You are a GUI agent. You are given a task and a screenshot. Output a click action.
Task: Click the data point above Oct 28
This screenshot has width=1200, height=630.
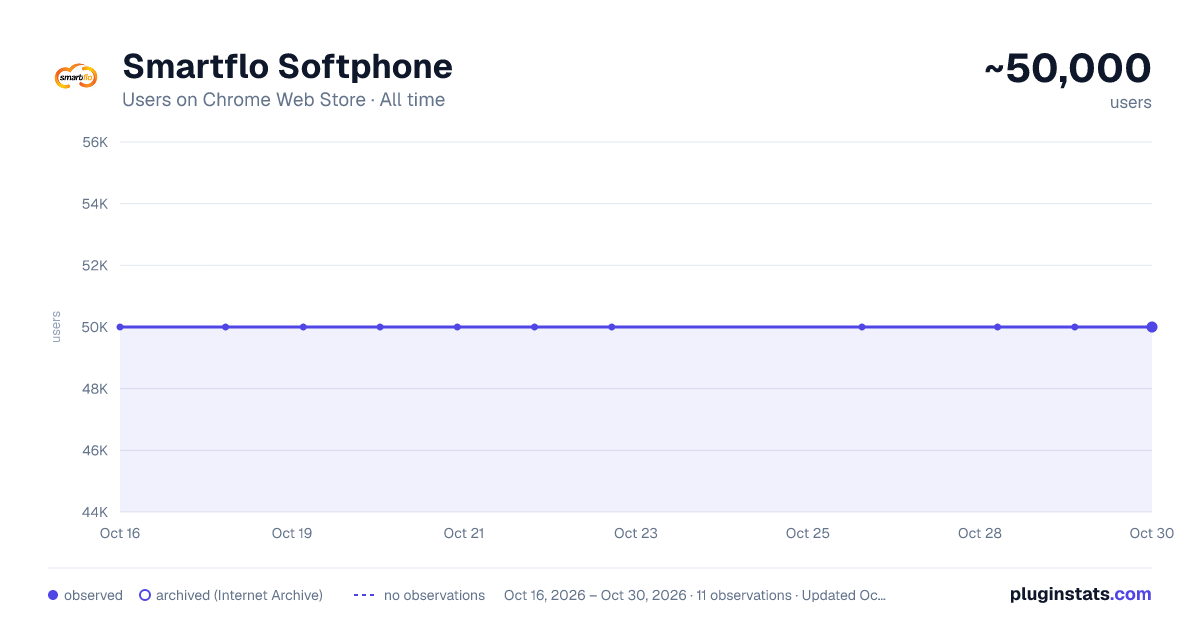point(997,327)
